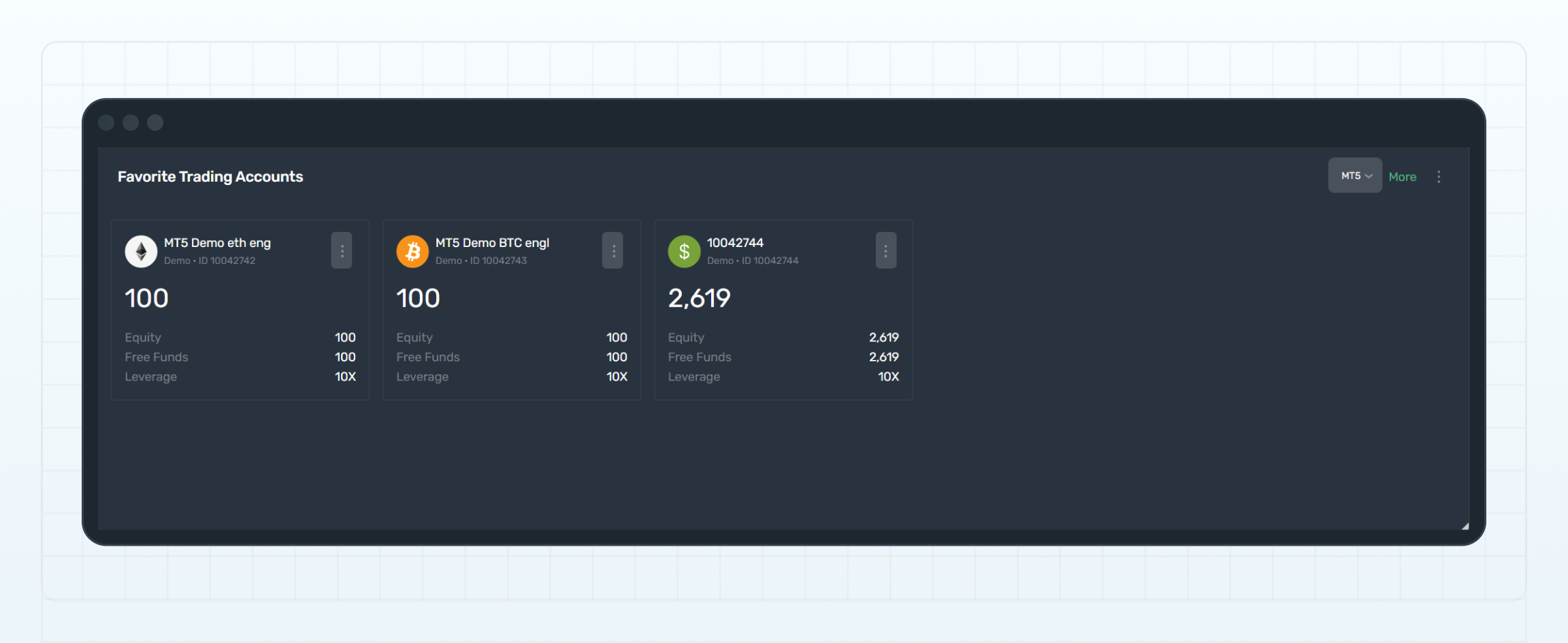Click the resize handle at widget's bottom-right corner

coord(1465,525)
